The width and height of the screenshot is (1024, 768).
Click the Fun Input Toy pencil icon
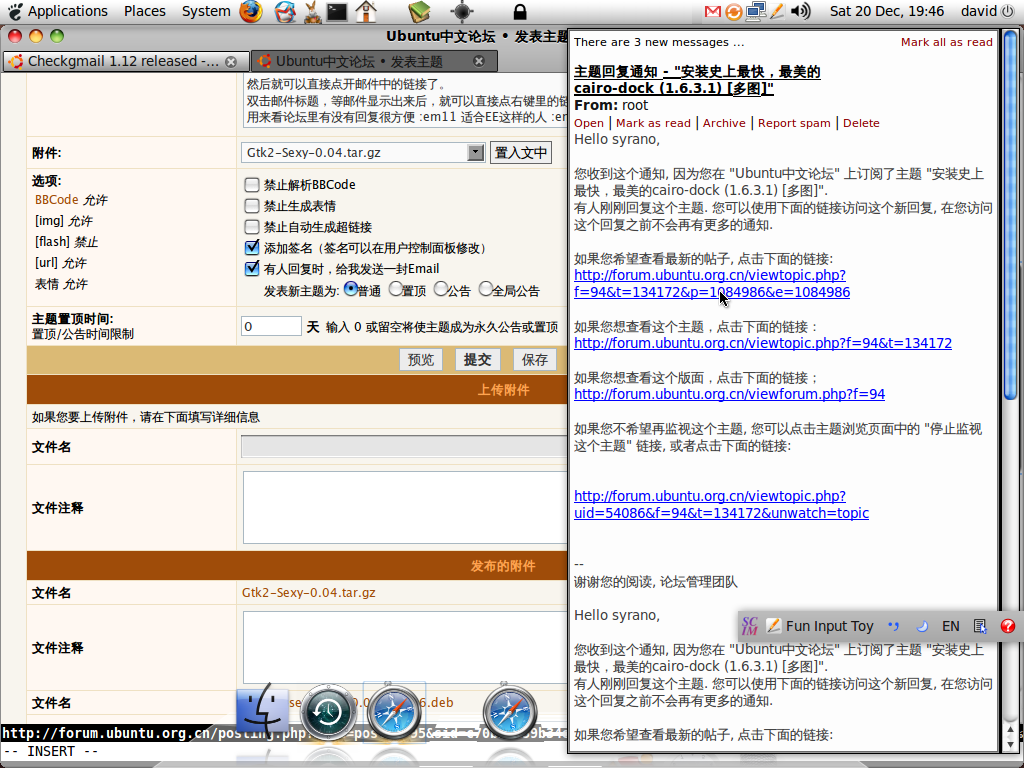(x=773, y=626)
